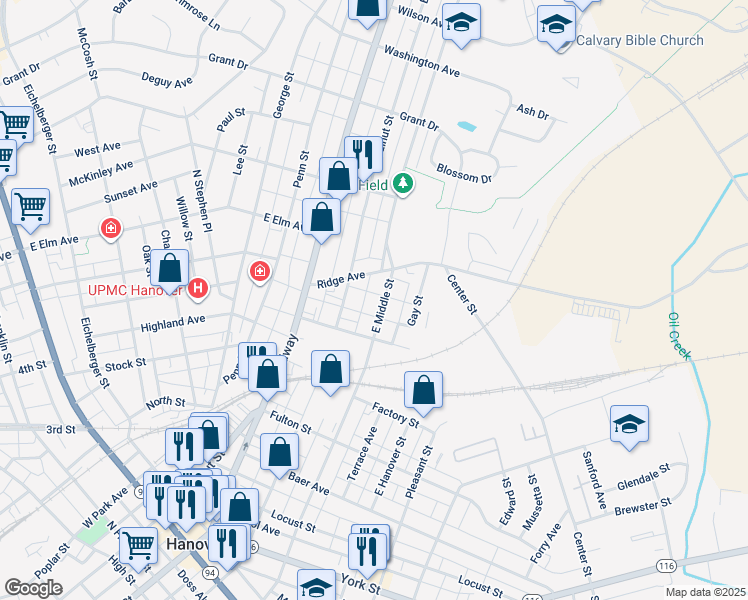Image resolution: width=748 pixels, height=600 pixels.
Task: Click the shopping cart marker near Sunset Ave
Action: click(30, 206)
